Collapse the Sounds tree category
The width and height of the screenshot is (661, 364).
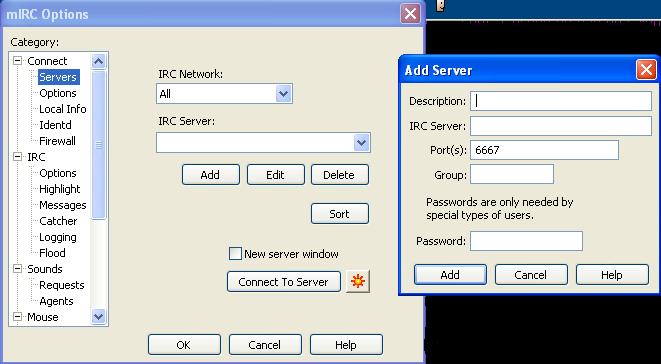pos(17,269)
